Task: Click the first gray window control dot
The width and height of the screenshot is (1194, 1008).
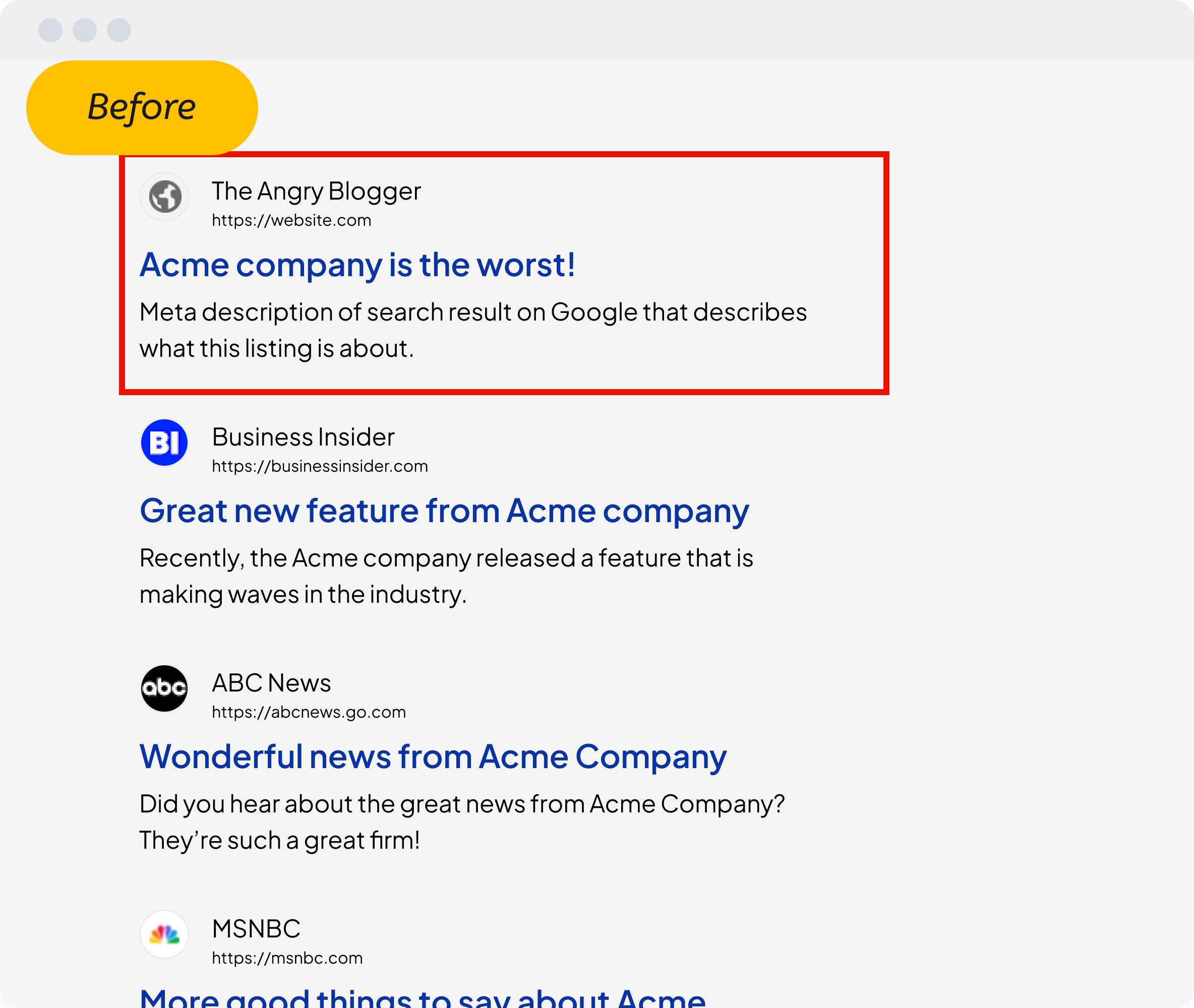Action: (50, 30)
